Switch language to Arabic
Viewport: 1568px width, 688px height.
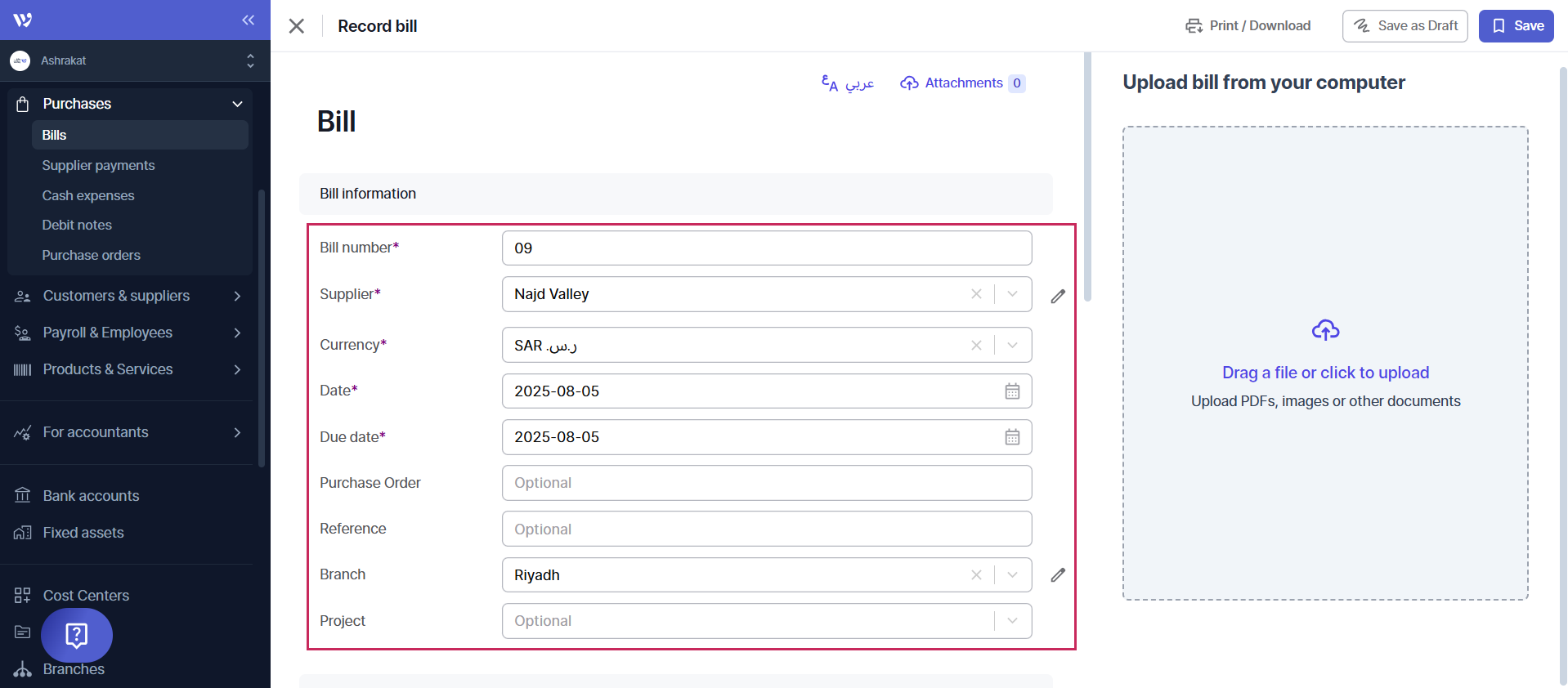point(848,83)
